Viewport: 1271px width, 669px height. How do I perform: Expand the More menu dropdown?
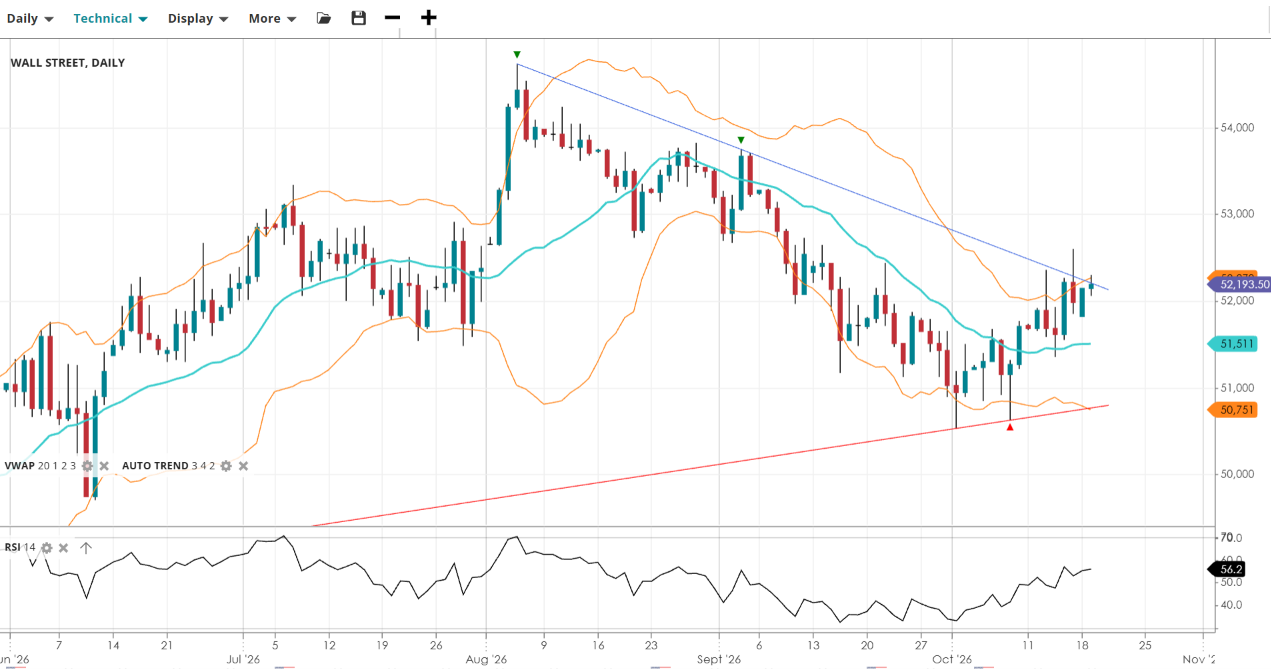272,18
